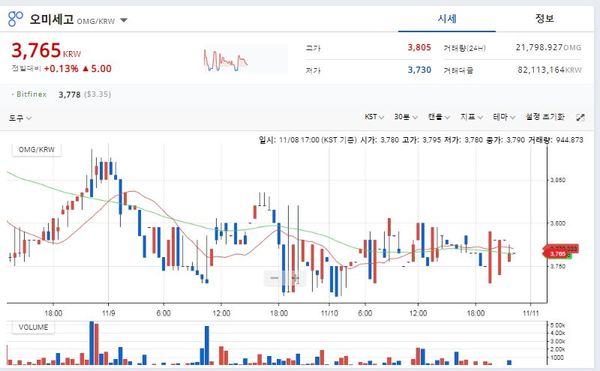
Task: Click the chart zoom-in plus button
Action: click(x=295, y=278)
